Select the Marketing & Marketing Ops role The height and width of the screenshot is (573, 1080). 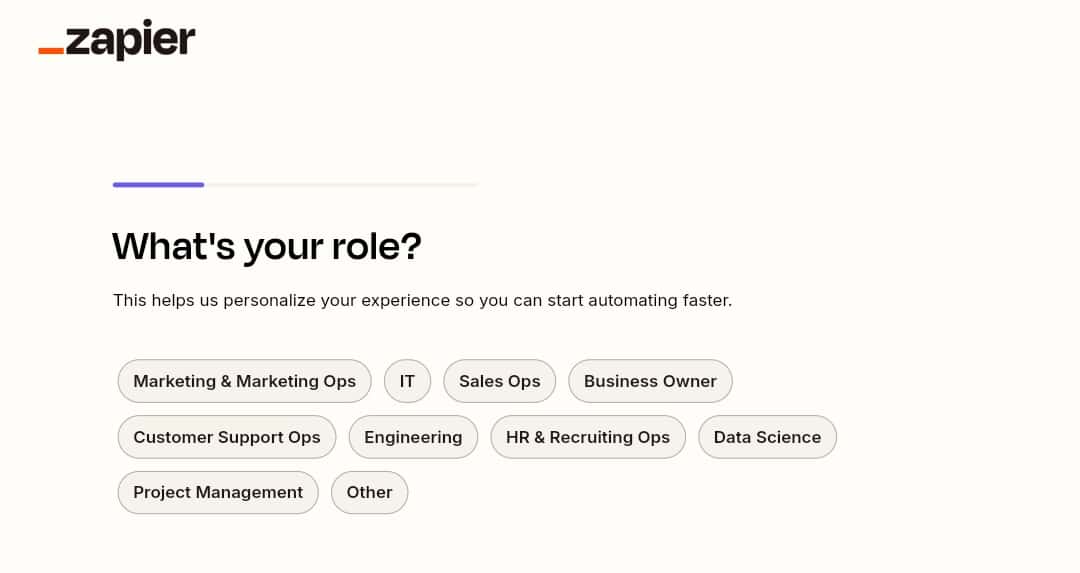245,381
